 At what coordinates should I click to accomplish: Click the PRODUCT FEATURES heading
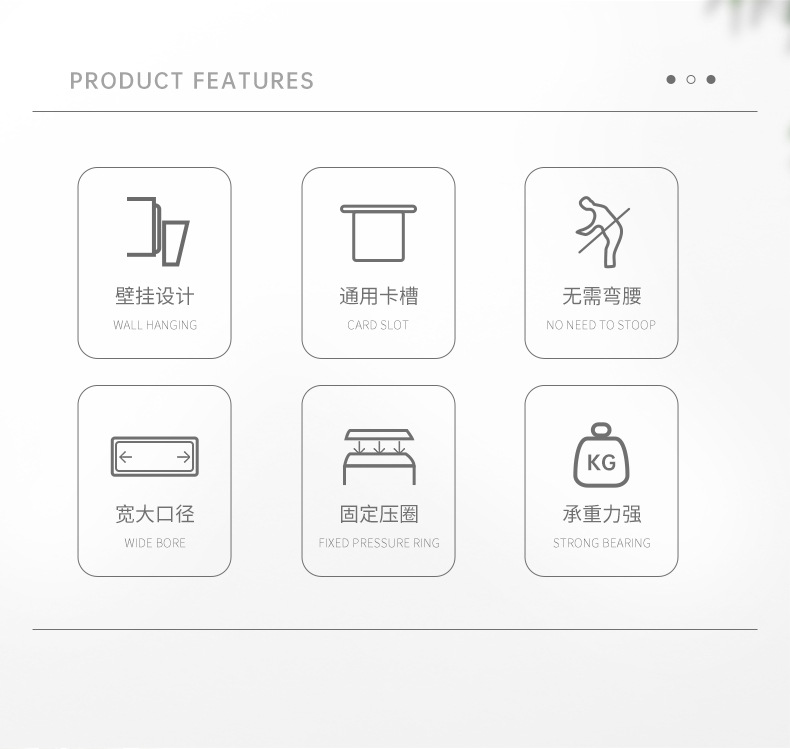[x=191, y=81]
